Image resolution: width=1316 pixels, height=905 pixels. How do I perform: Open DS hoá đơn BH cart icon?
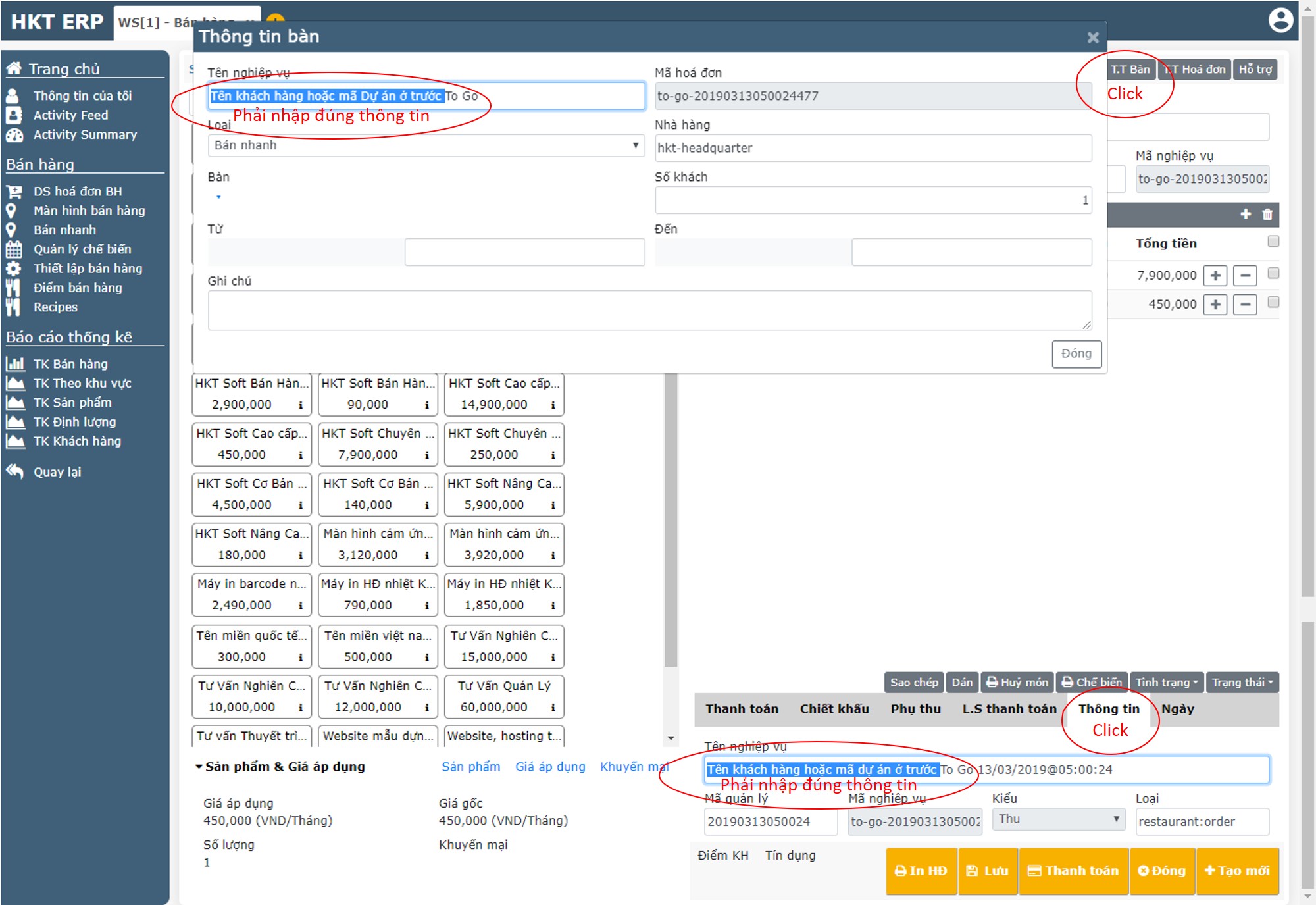click(x=14, y=192)
